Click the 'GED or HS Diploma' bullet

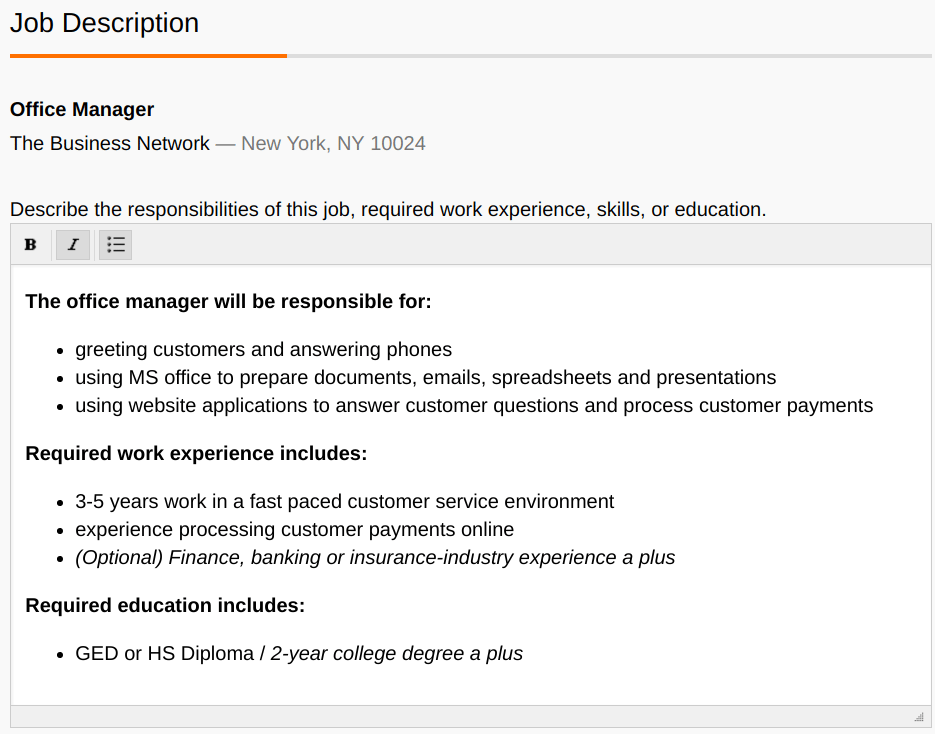click(165, 654)
